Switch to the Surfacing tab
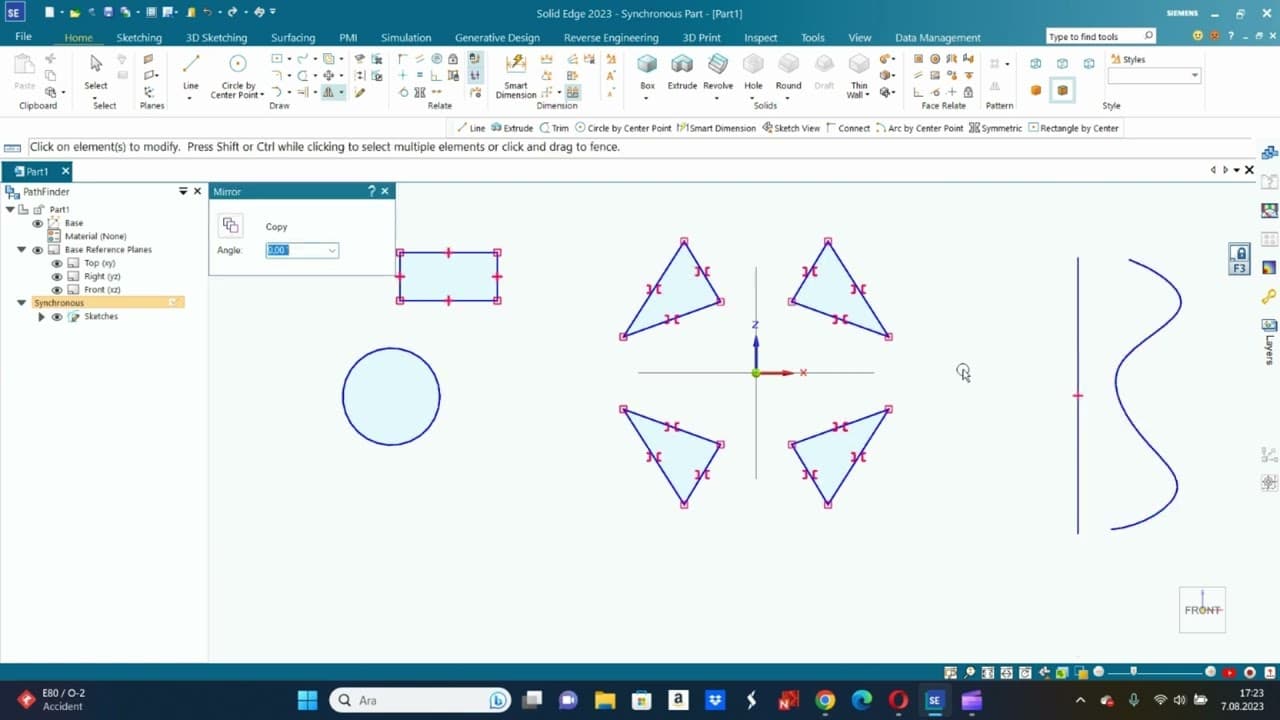This screenshot has width=1280, height=720. 293,37
